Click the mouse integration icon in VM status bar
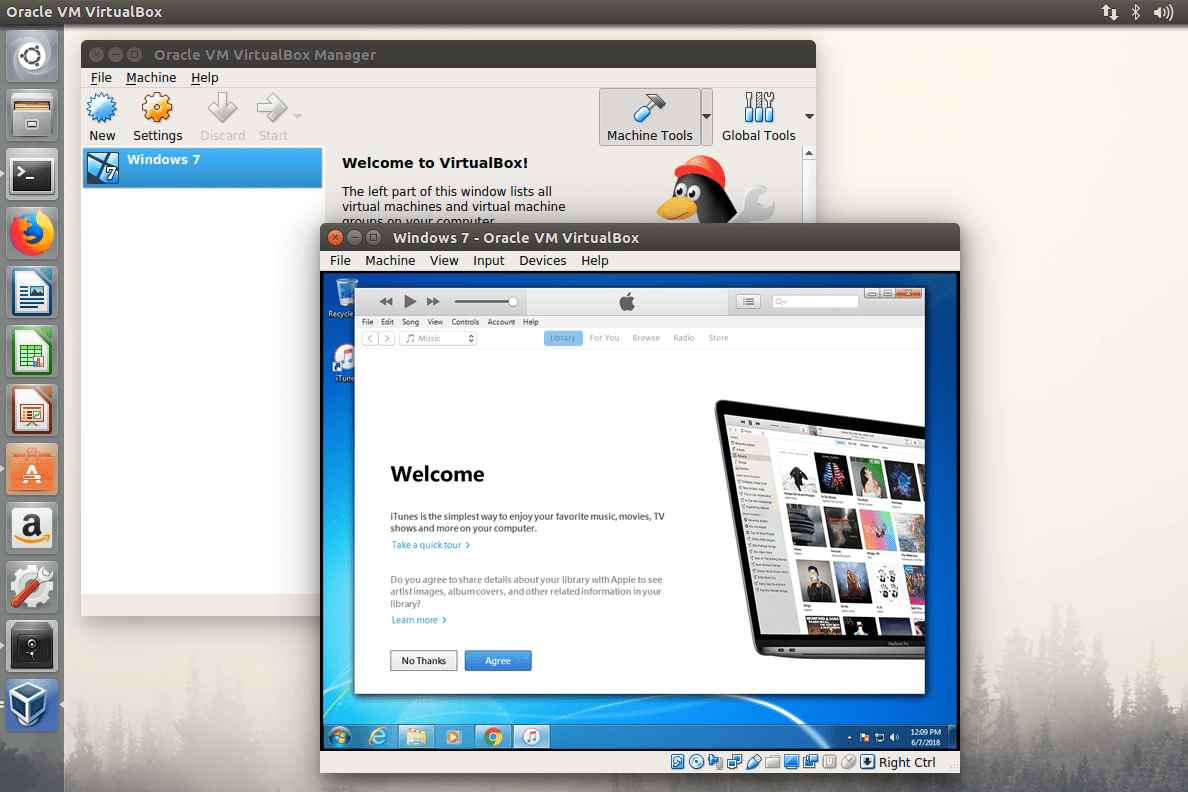Screen dimensions: 1188x792 [849, 762]
